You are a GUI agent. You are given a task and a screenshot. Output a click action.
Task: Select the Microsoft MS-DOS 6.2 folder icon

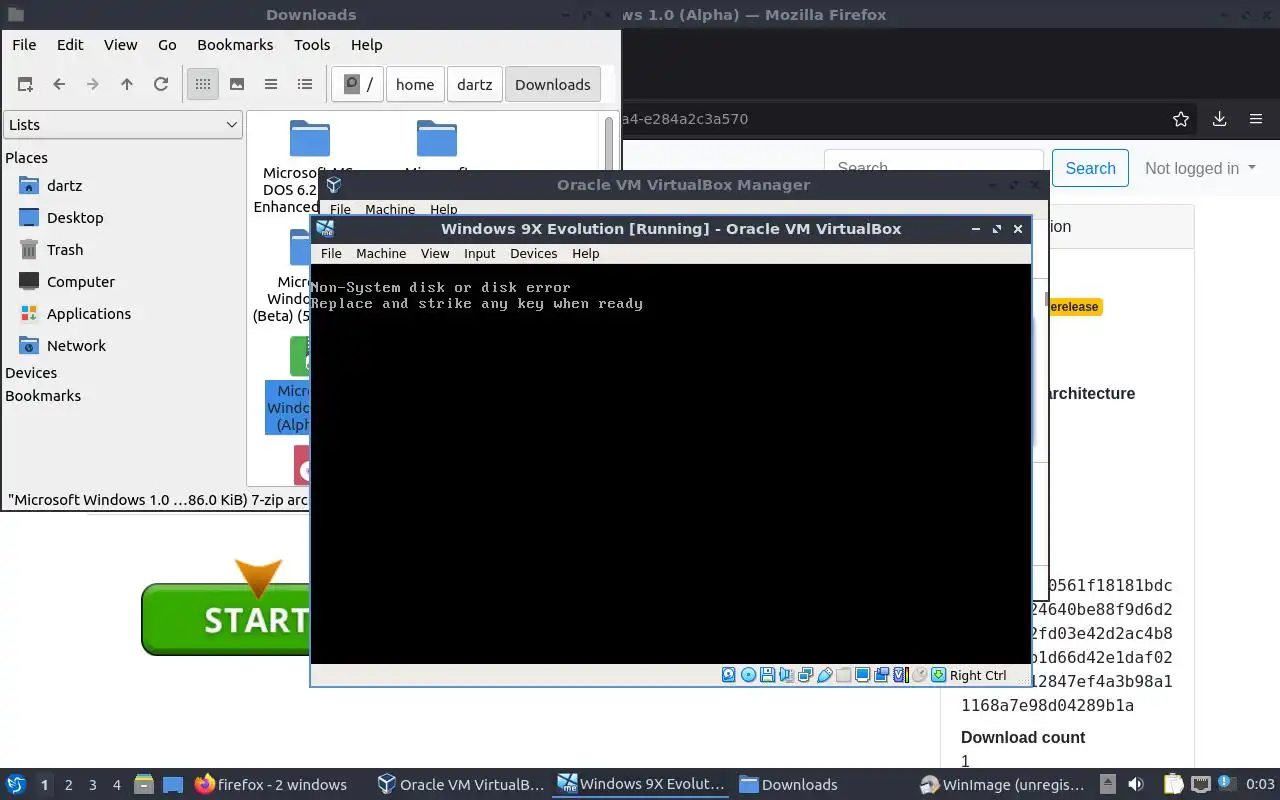pyautogui.click(x=309, y=139)
